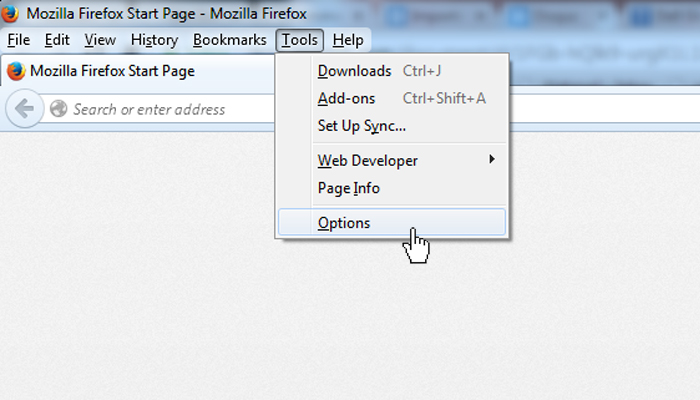Click the Firefox icon on the tab
The image size is (700, 400).
(16, 71)
